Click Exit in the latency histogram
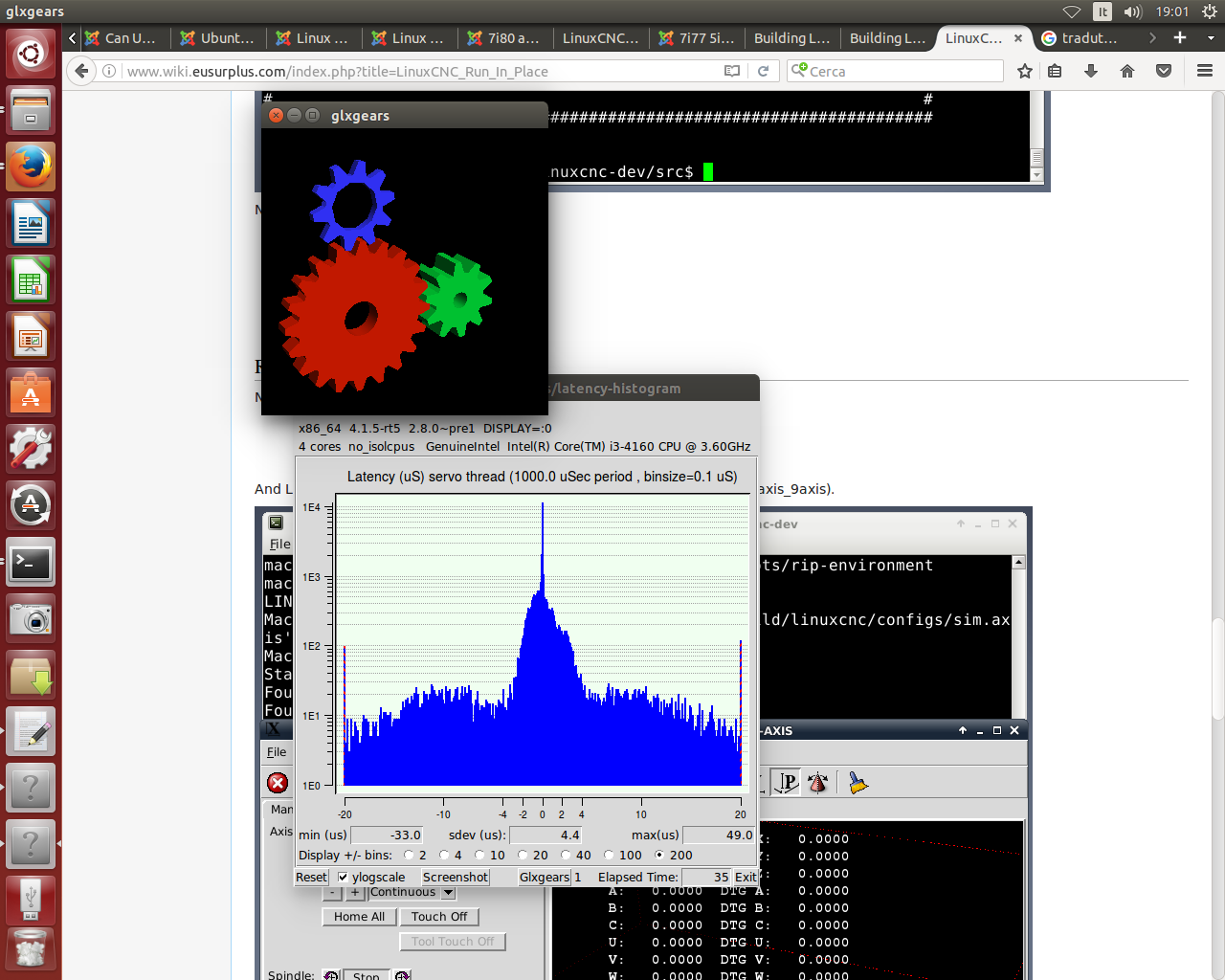1225x980 pixels. click(746, 877)
